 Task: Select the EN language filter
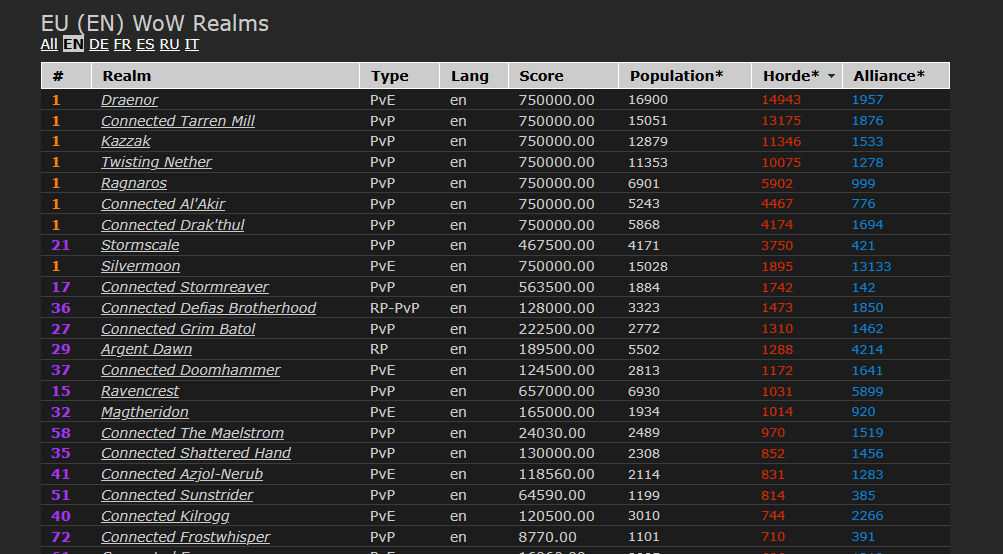click(x=74, y=44)
